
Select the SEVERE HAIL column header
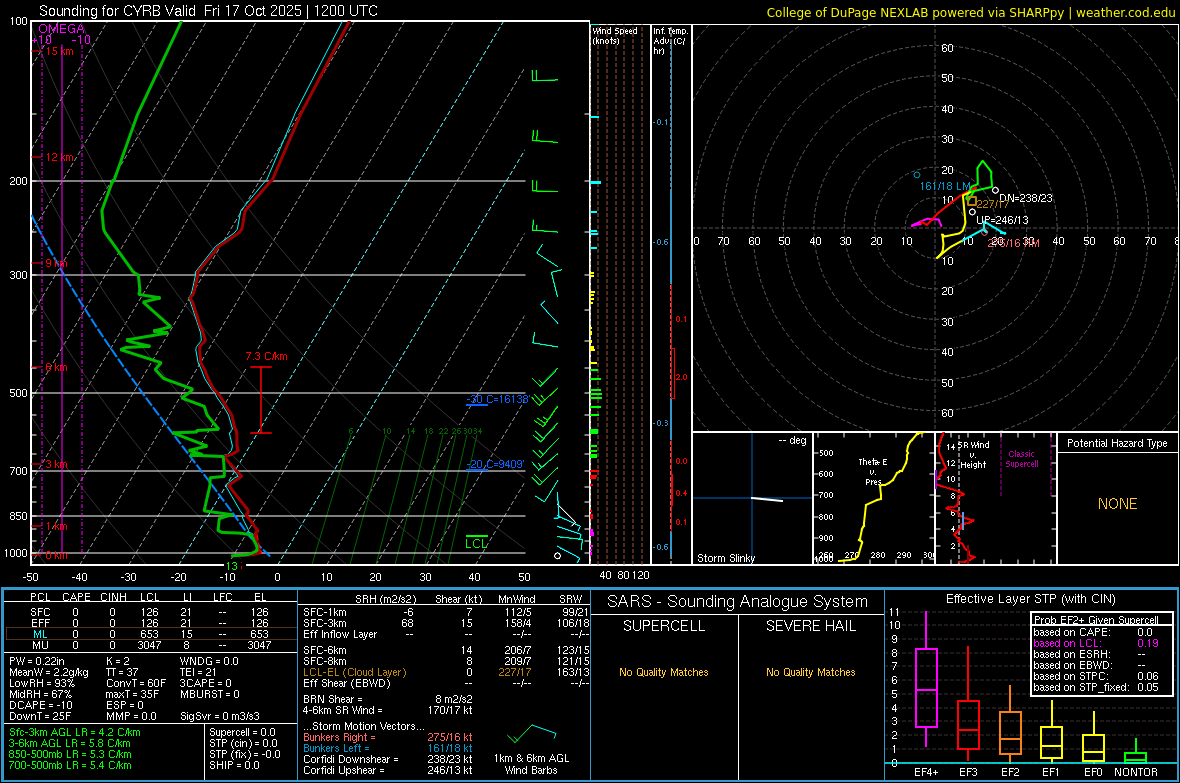(810, 626)
